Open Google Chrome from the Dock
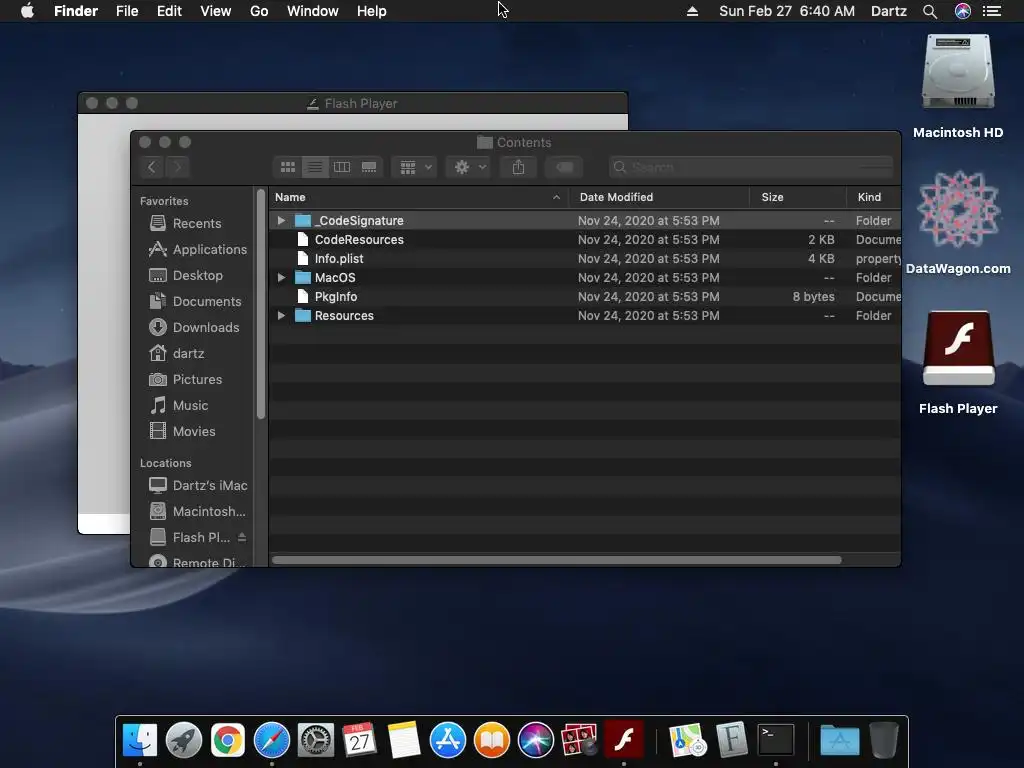The image size is (1024, 768). pos(228,741)
